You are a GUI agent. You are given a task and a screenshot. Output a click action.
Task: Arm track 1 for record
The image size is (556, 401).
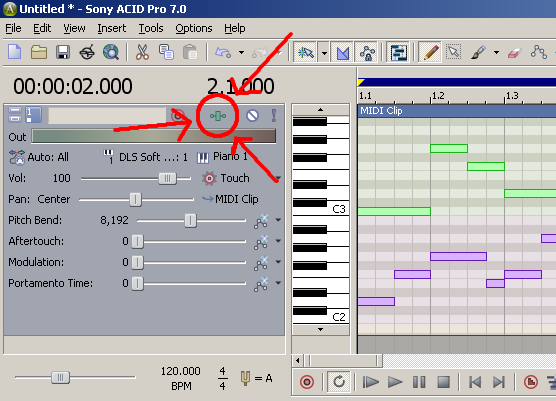pyautogui.click(x=178, y=116)
